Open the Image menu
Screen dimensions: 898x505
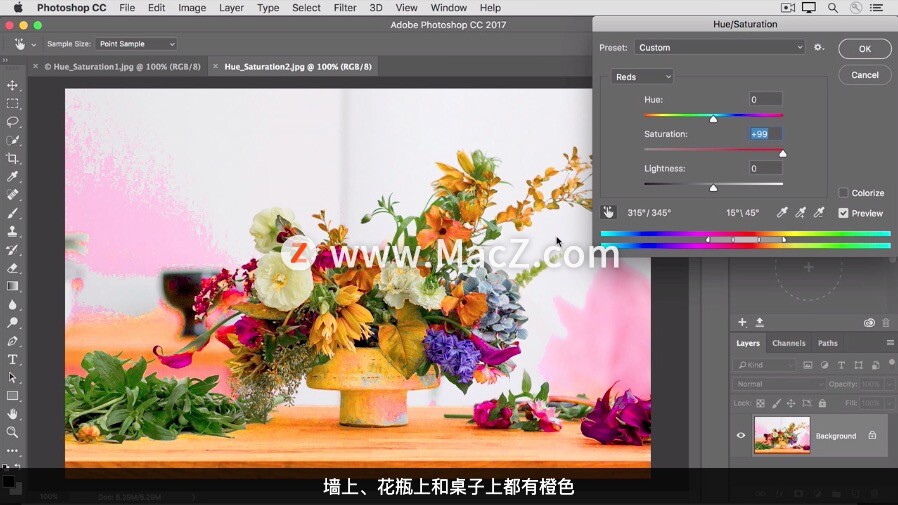point(192,7)
